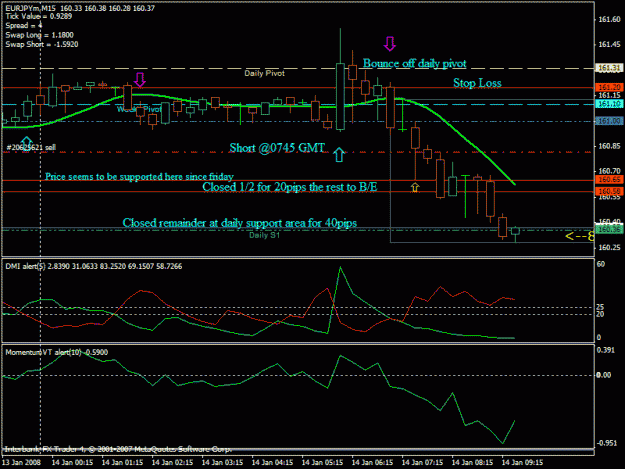Click the 'Daily Pivot' line label
Image resolution: width=625 pixels, height=469 pixels.
(x=264, y=73)
